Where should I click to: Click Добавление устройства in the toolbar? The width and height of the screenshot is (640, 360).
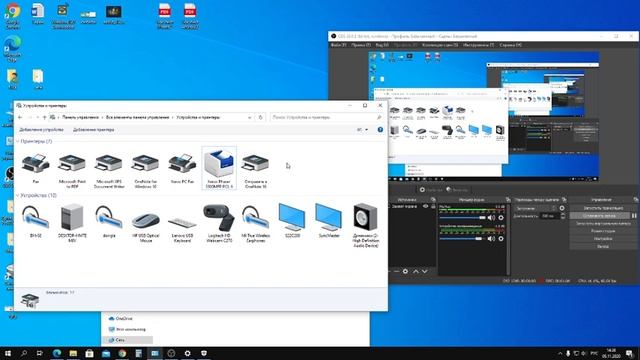41,130
